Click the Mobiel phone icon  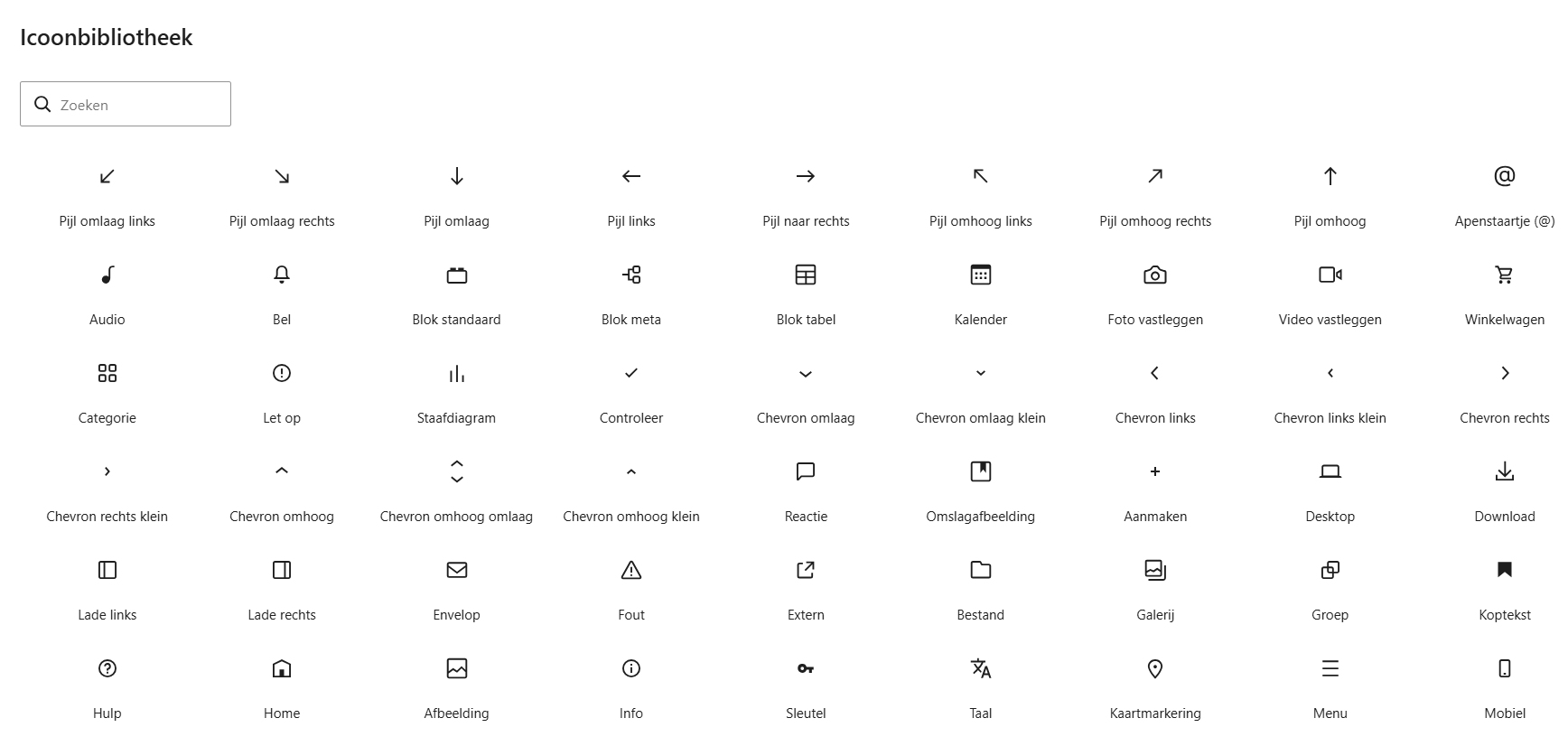point(1505,668)
